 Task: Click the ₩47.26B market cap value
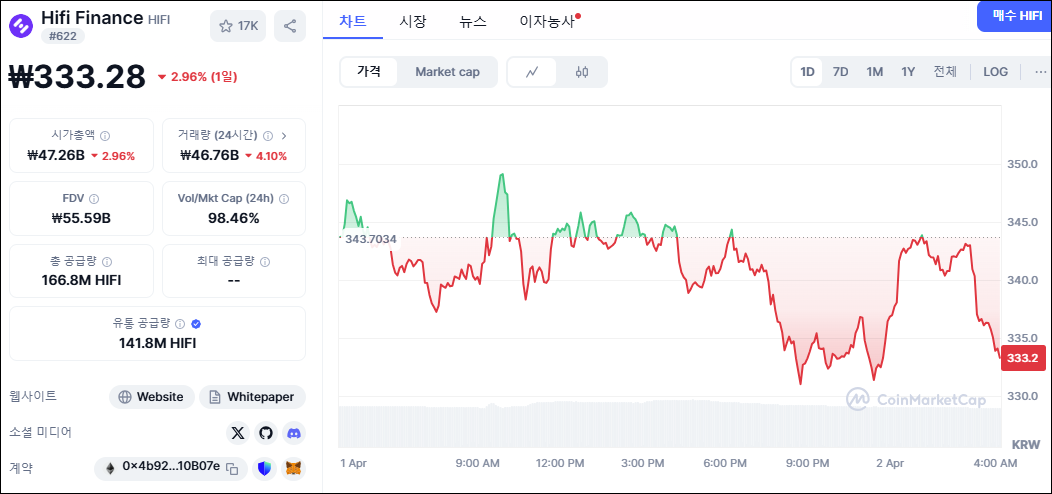56,156
